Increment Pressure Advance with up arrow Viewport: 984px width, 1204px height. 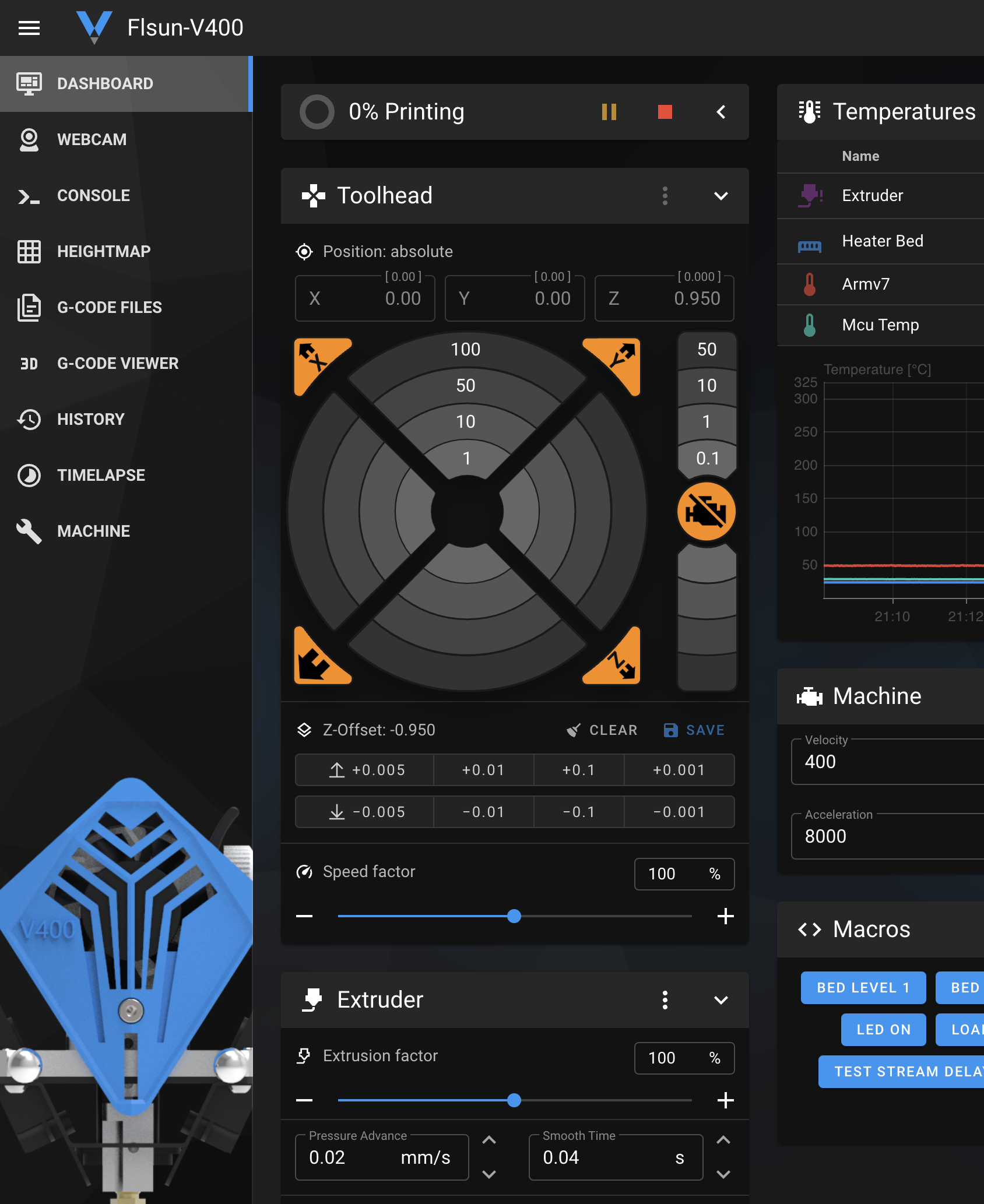[490, 1140]
